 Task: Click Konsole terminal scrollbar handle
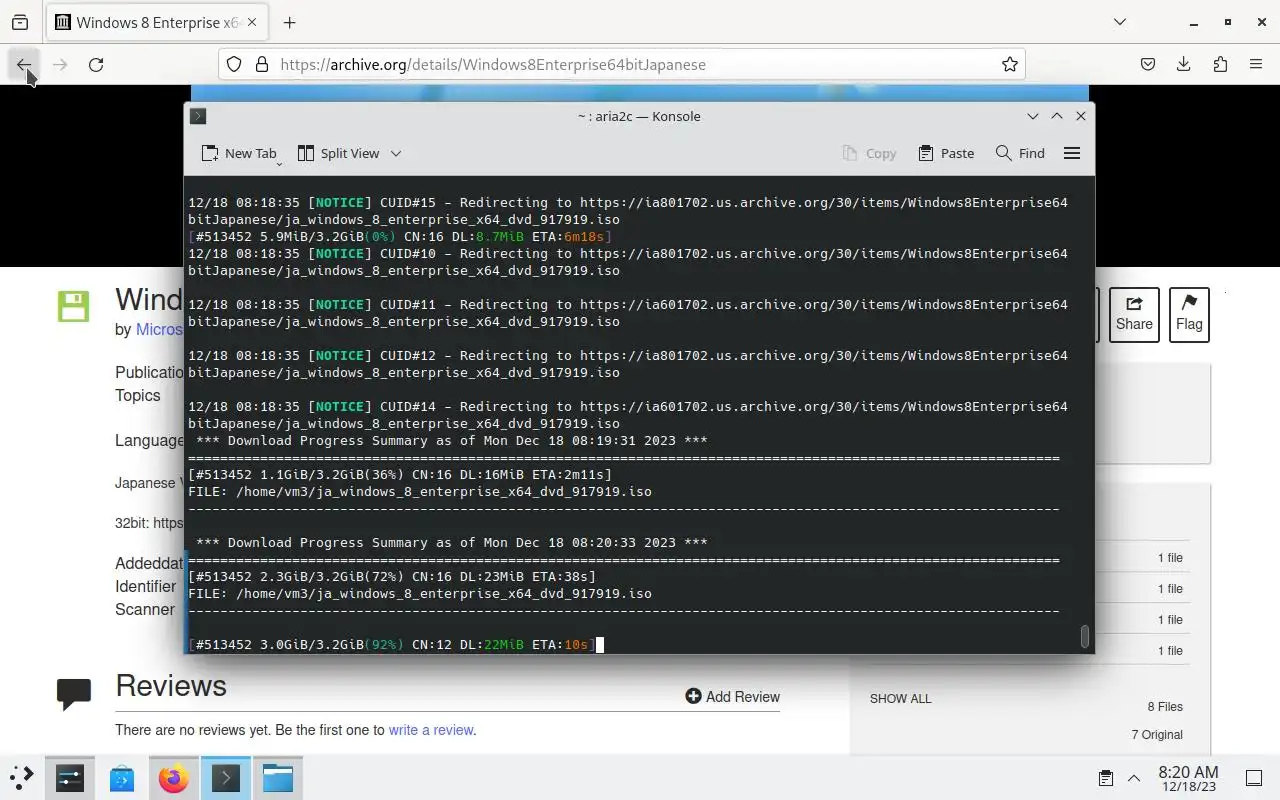(x=1085, y=636)
